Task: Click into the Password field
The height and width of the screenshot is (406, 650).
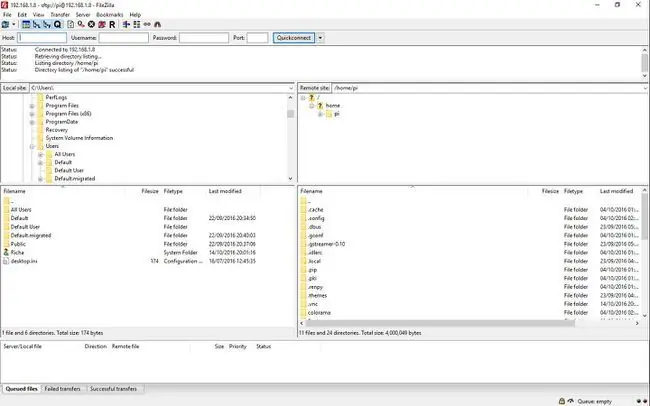Action: 204,38
